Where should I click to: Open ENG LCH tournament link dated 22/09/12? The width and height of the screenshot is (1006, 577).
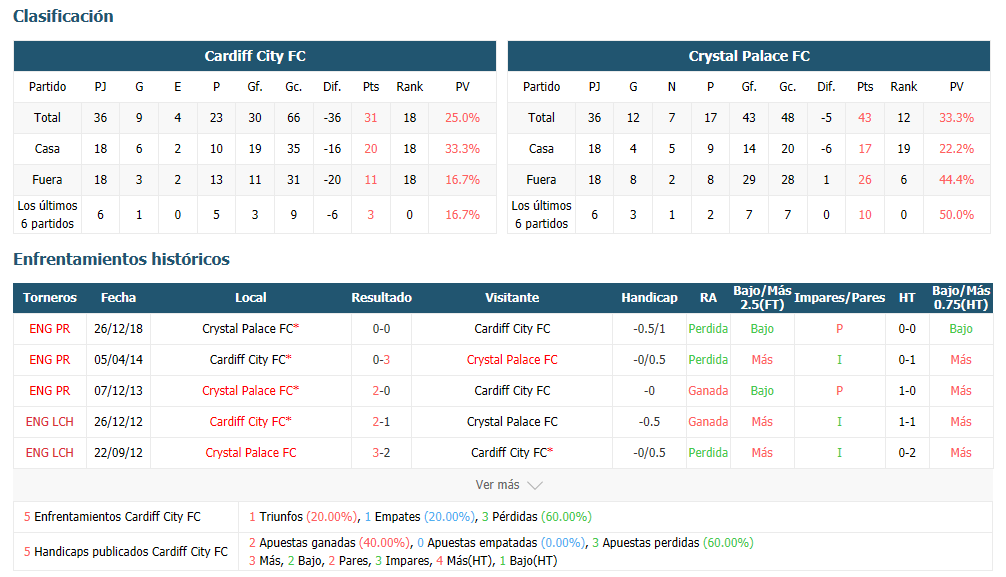(49, 452)
